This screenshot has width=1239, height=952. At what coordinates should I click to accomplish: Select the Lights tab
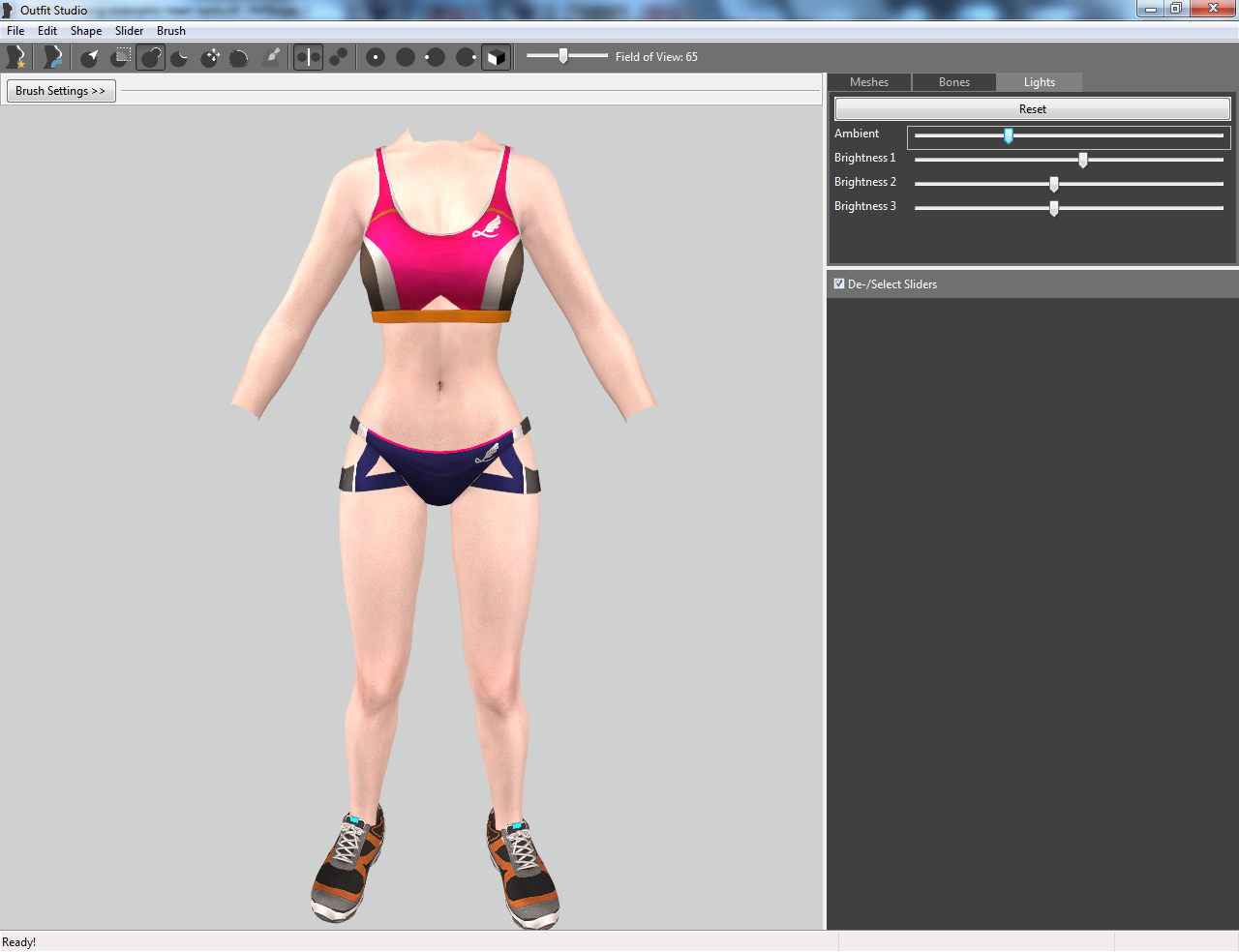(1040, 82)
